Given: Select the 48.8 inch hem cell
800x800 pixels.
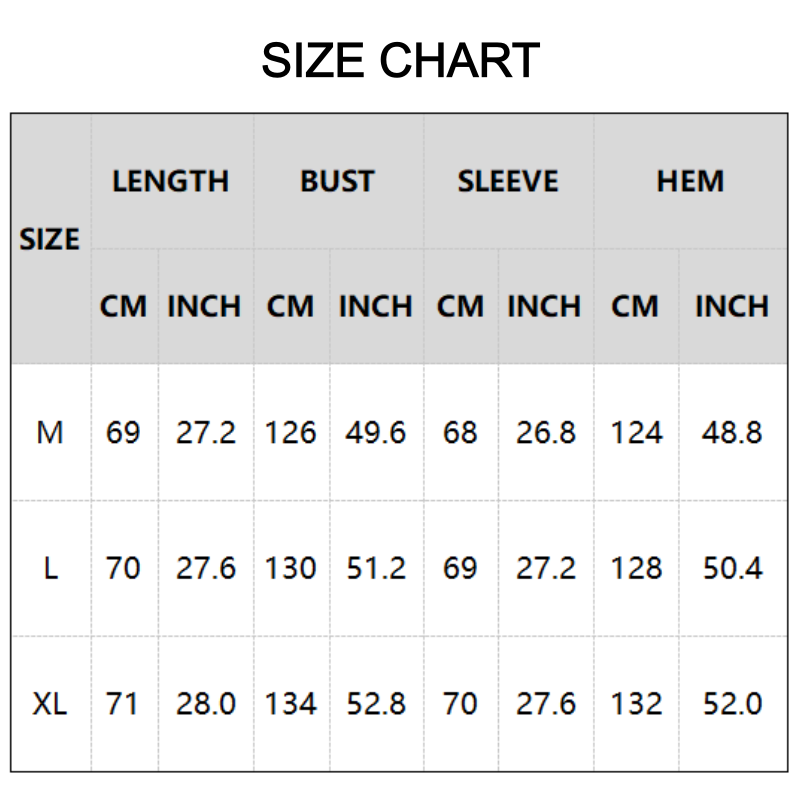Looking at the screenshot, I should (x=732, y=433).
